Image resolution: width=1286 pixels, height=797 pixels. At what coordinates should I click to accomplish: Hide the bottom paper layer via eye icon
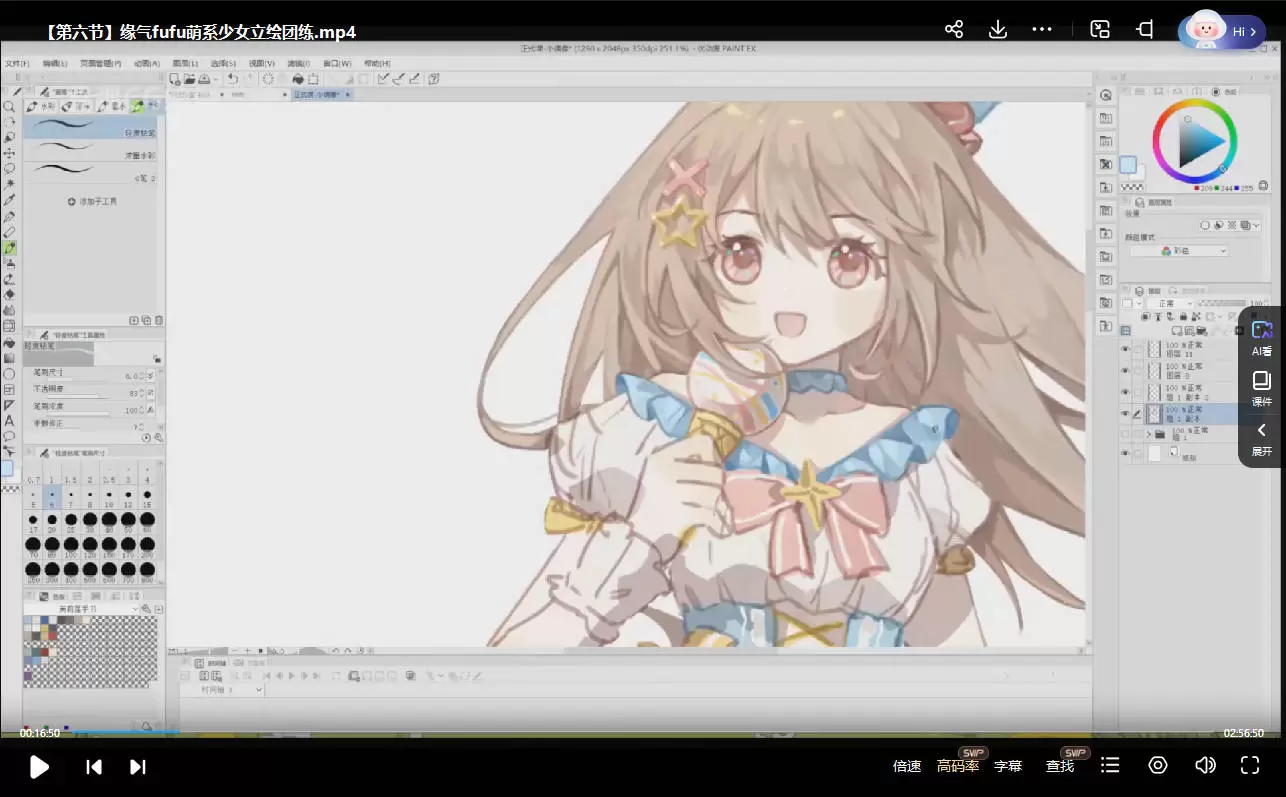[x=1125, y=454]
